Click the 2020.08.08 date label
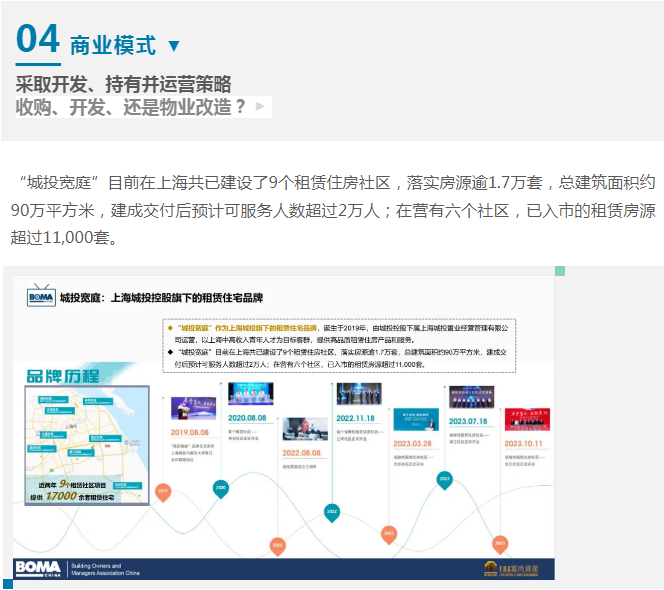Image resolution: width=664 pixels, height=590 pixels. point(247,418)
